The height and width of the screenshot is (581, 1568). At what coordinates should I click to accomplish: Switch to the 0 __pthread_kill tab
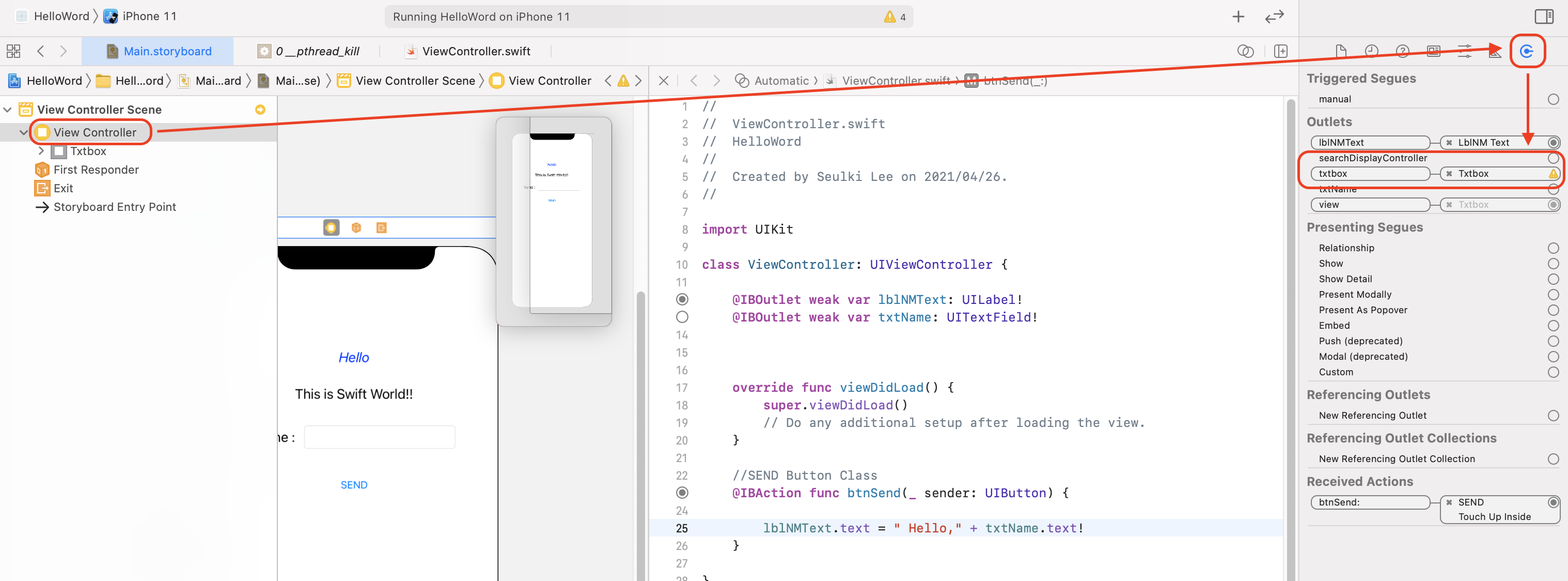(317, 51)
